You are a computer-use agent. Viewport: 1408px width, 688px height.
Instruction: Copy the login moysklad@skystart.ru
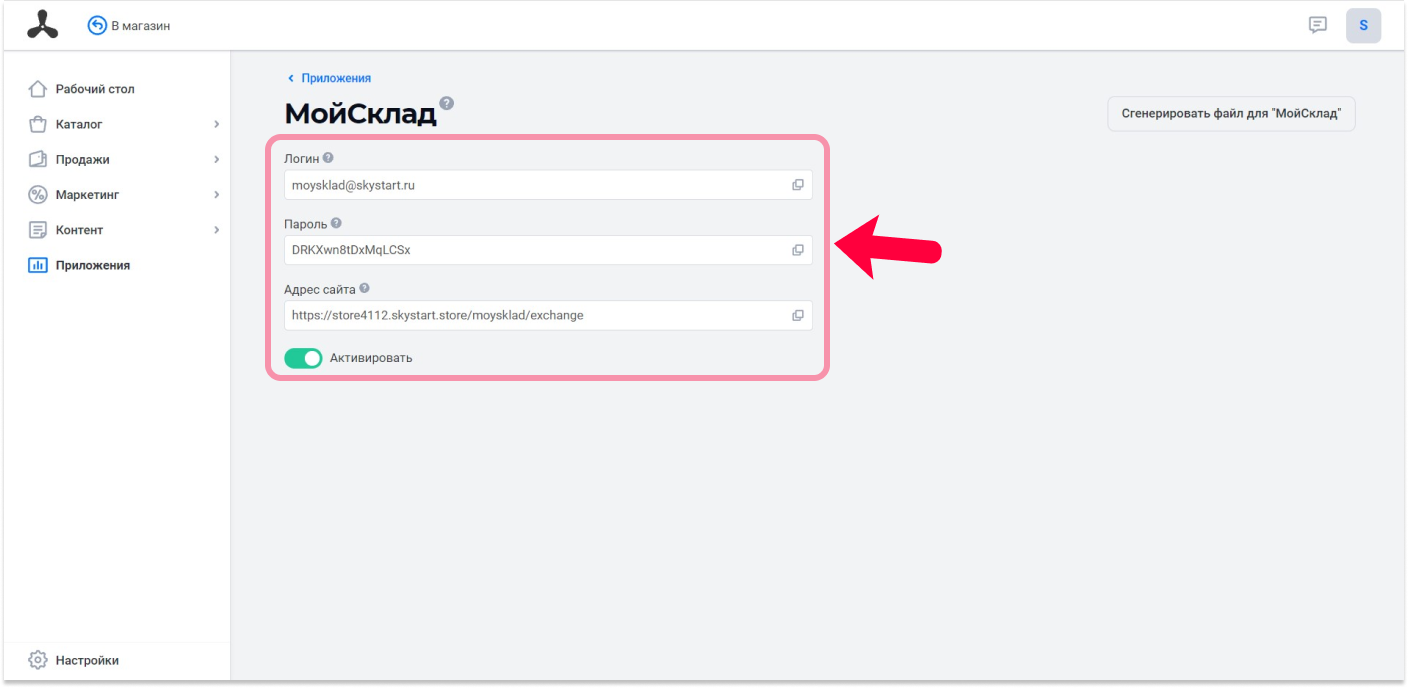(x=798, y=185)
